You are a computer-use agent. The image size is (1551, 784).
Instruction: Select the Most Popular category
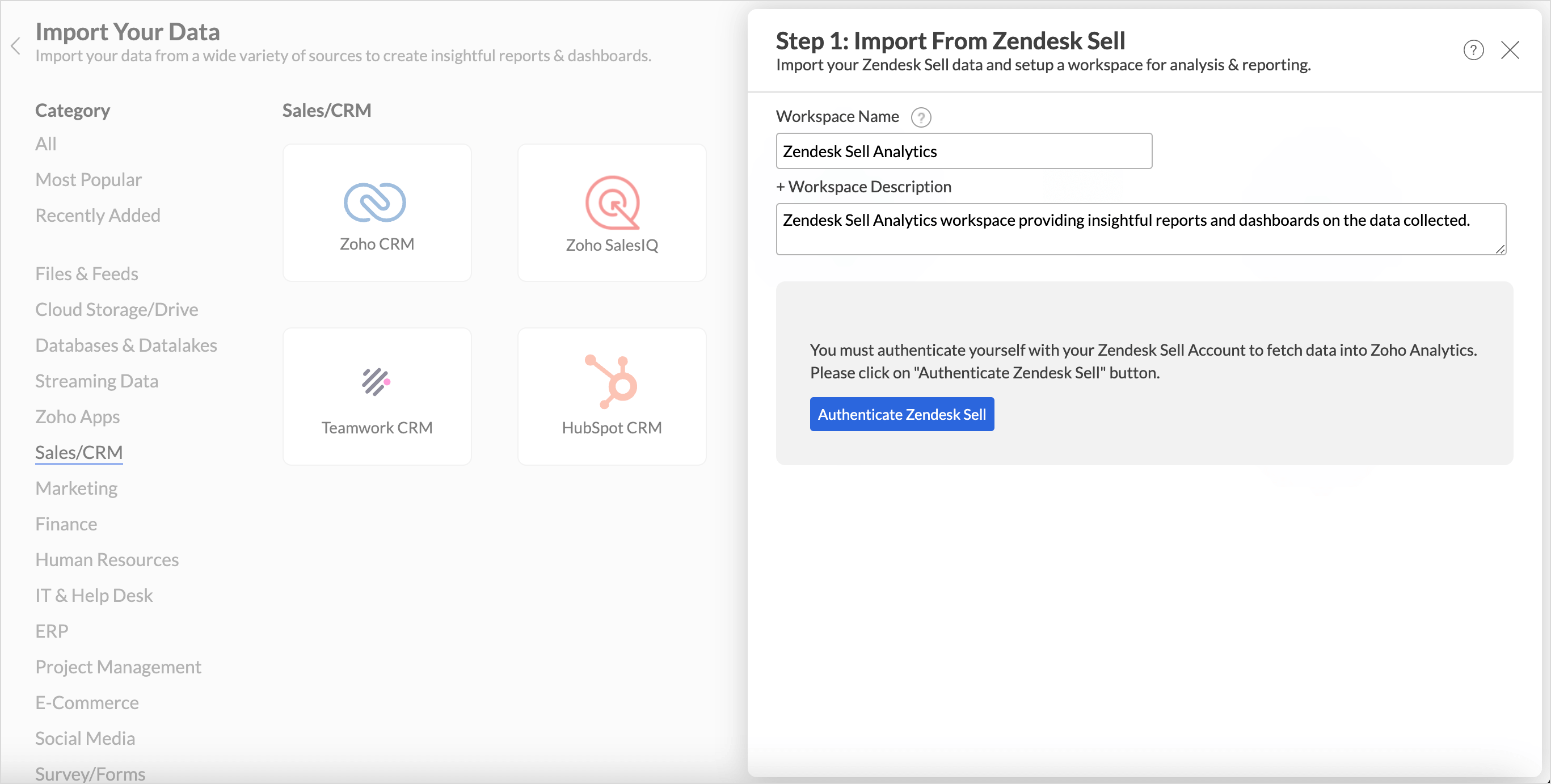point(88,179)
